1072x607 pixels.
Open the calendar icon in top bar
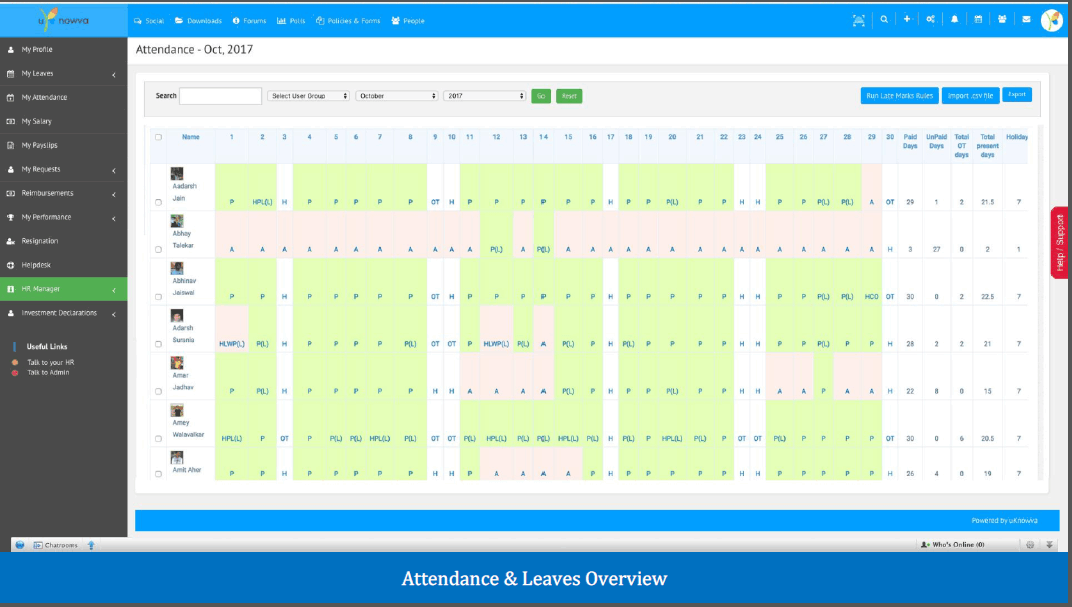tap(978, 20)
